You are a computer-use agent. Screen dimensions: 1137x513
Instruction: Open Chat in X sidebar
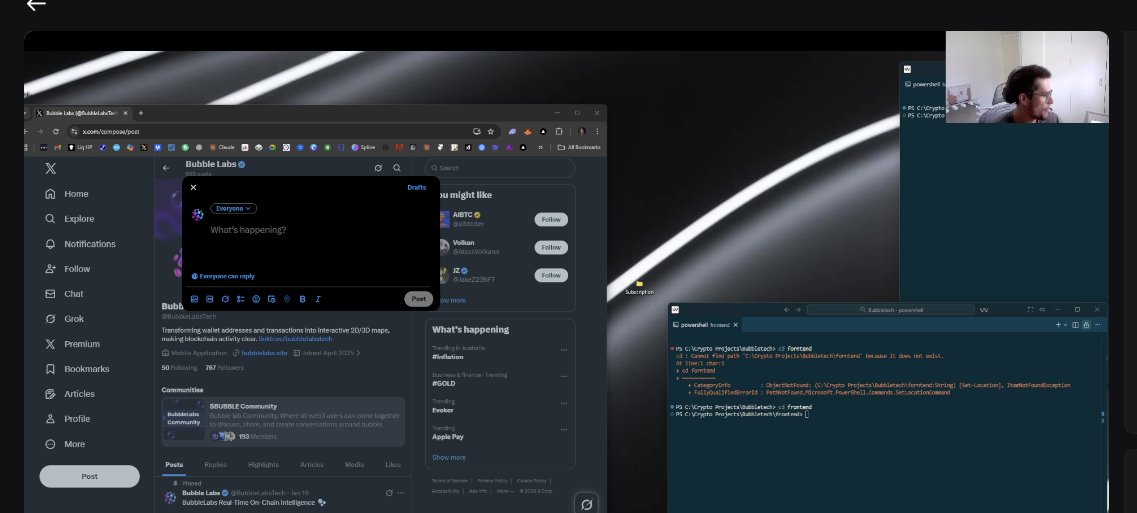[64, 294]
